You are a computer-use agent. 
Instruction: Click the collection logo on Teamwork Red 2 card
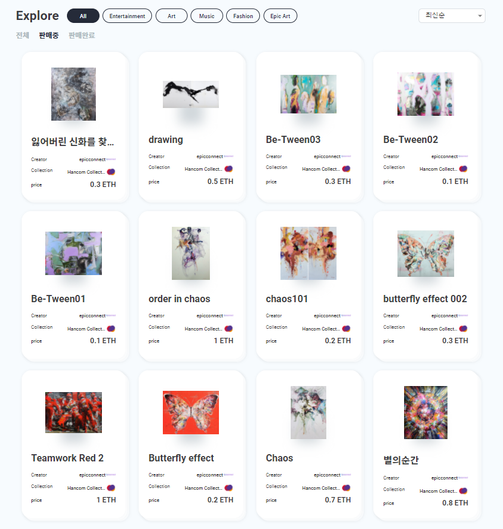pos(111,488)
